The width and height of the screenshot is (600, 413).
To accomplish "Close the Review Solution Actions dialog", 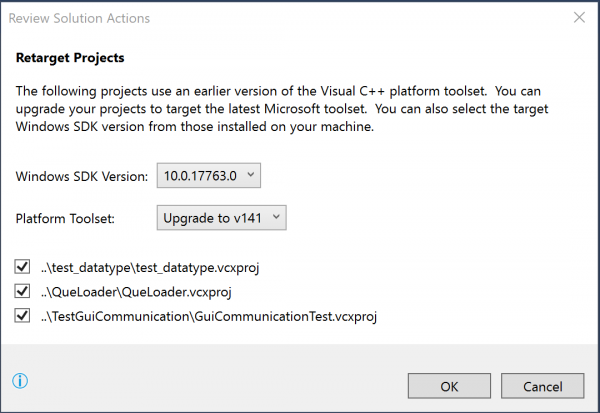I will point(579,17).
